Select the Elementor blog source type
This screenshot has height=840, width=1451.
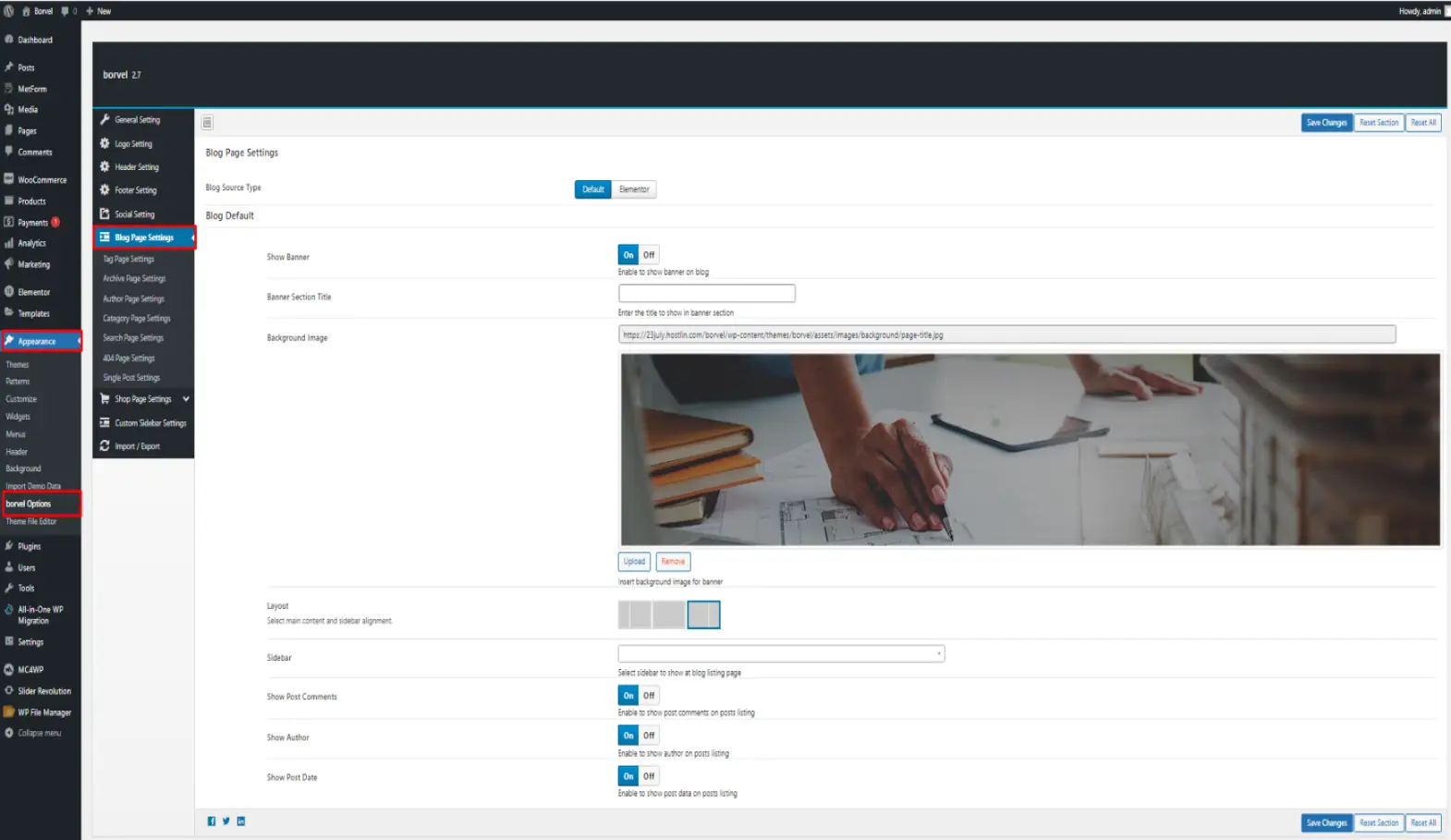pyautogui.click(x=634, y=189)
